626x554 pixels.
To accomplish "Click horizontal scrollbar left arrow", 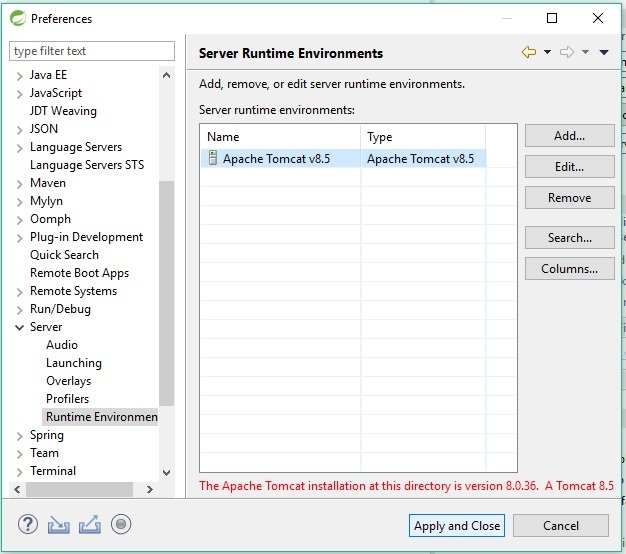I will click(x=17, y=489).
